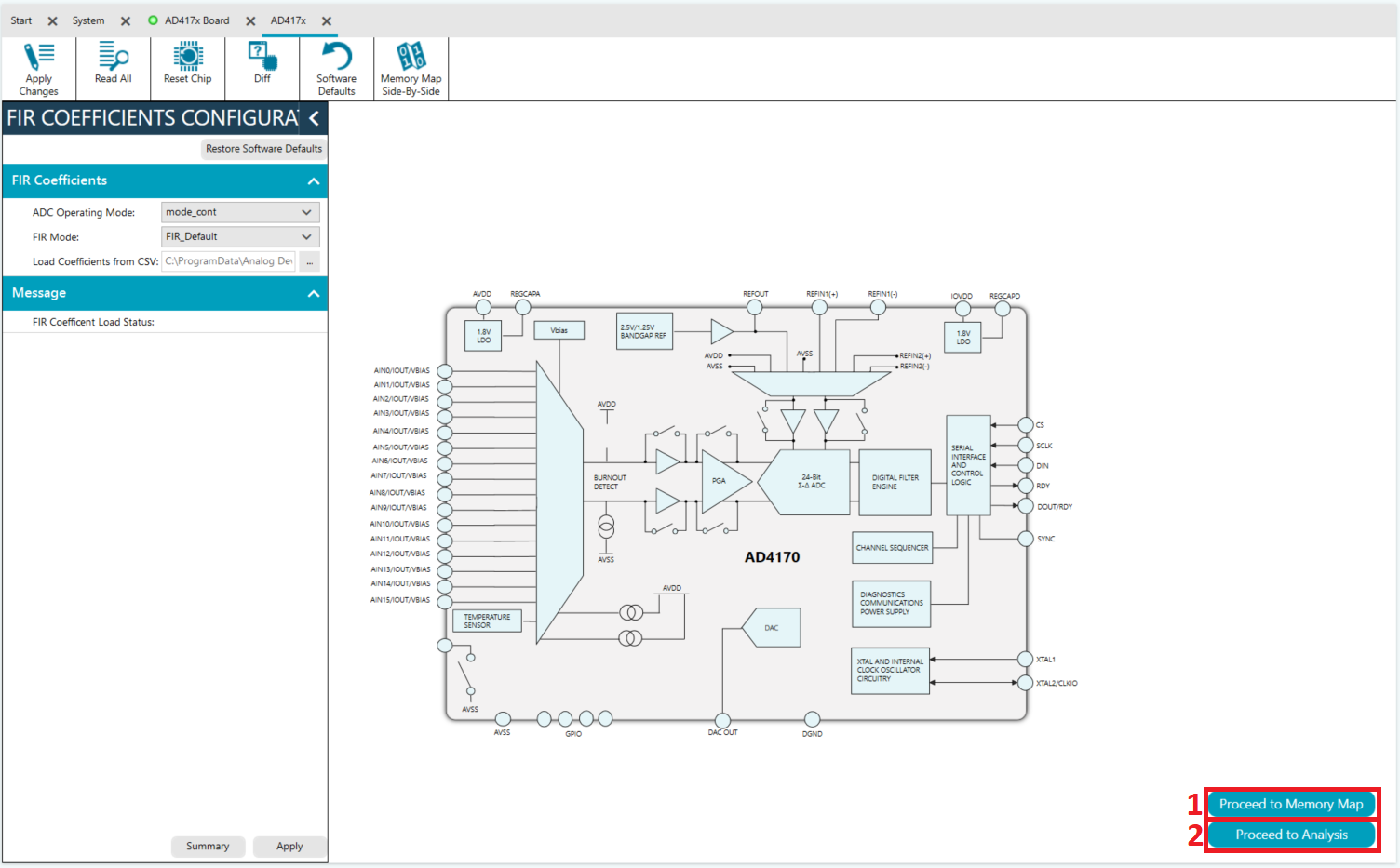Close the AD417x Board tab
Screen dimensions: 1400x868
[x=250, y=20]
